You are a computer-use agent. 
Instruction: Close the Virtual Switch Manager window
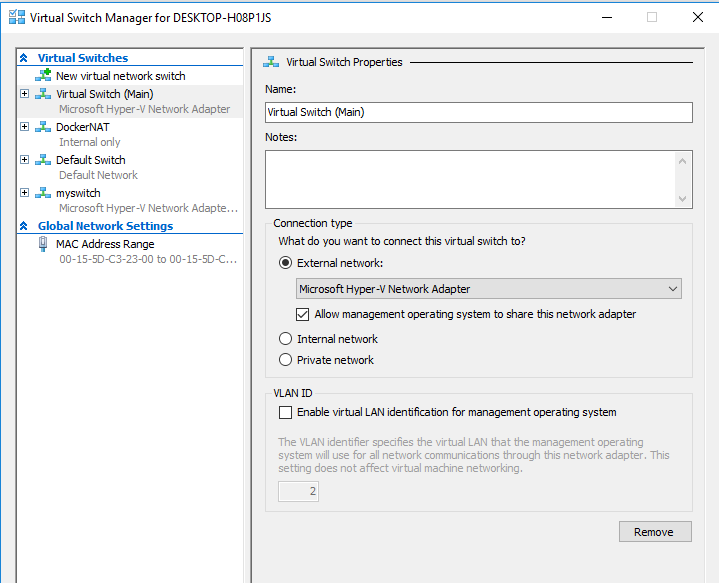[x=697, y=17]
